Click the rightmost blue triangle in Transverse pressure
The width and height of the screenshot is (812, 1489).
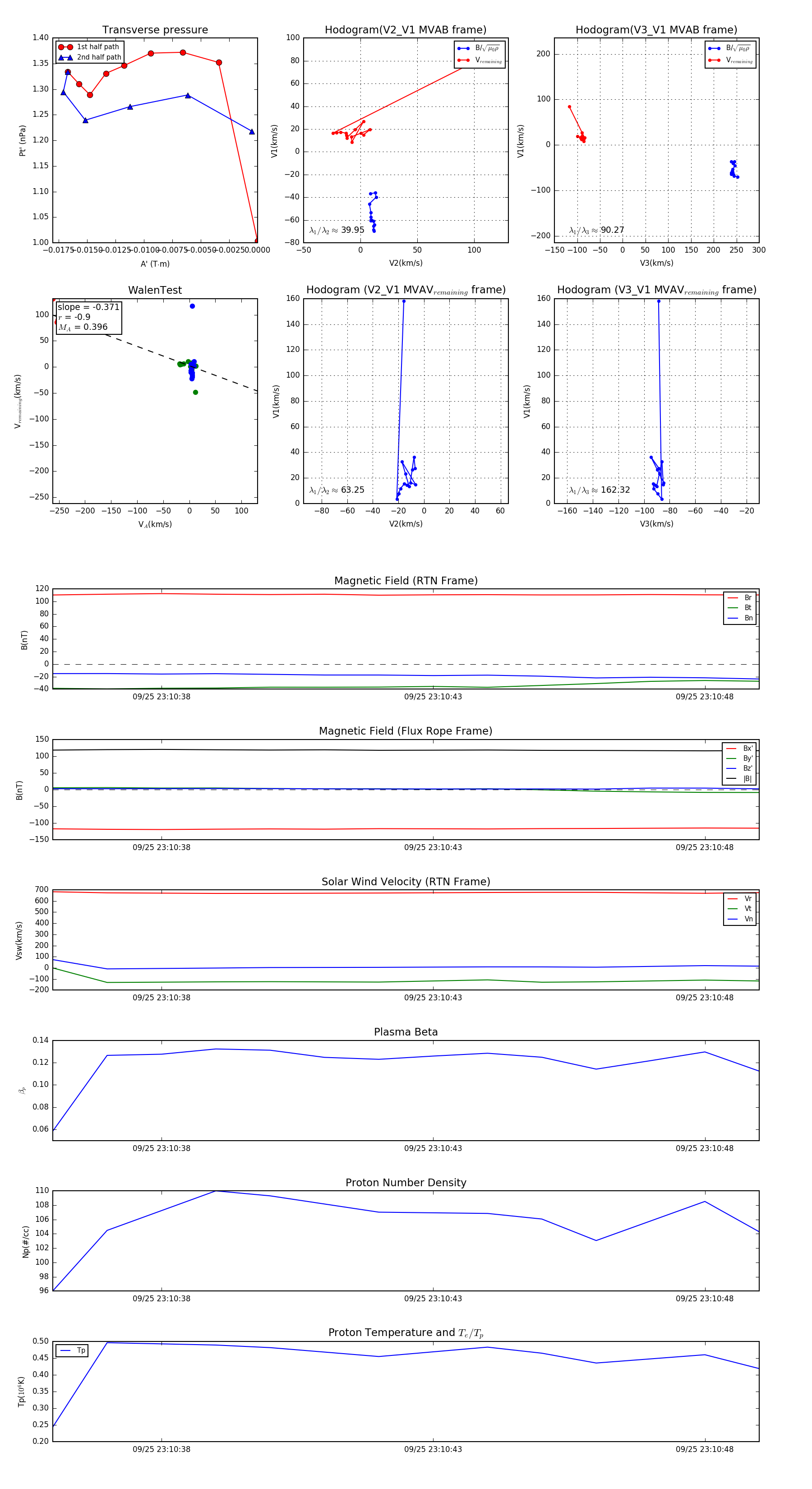pyautogui.click(x=251, y=132)
